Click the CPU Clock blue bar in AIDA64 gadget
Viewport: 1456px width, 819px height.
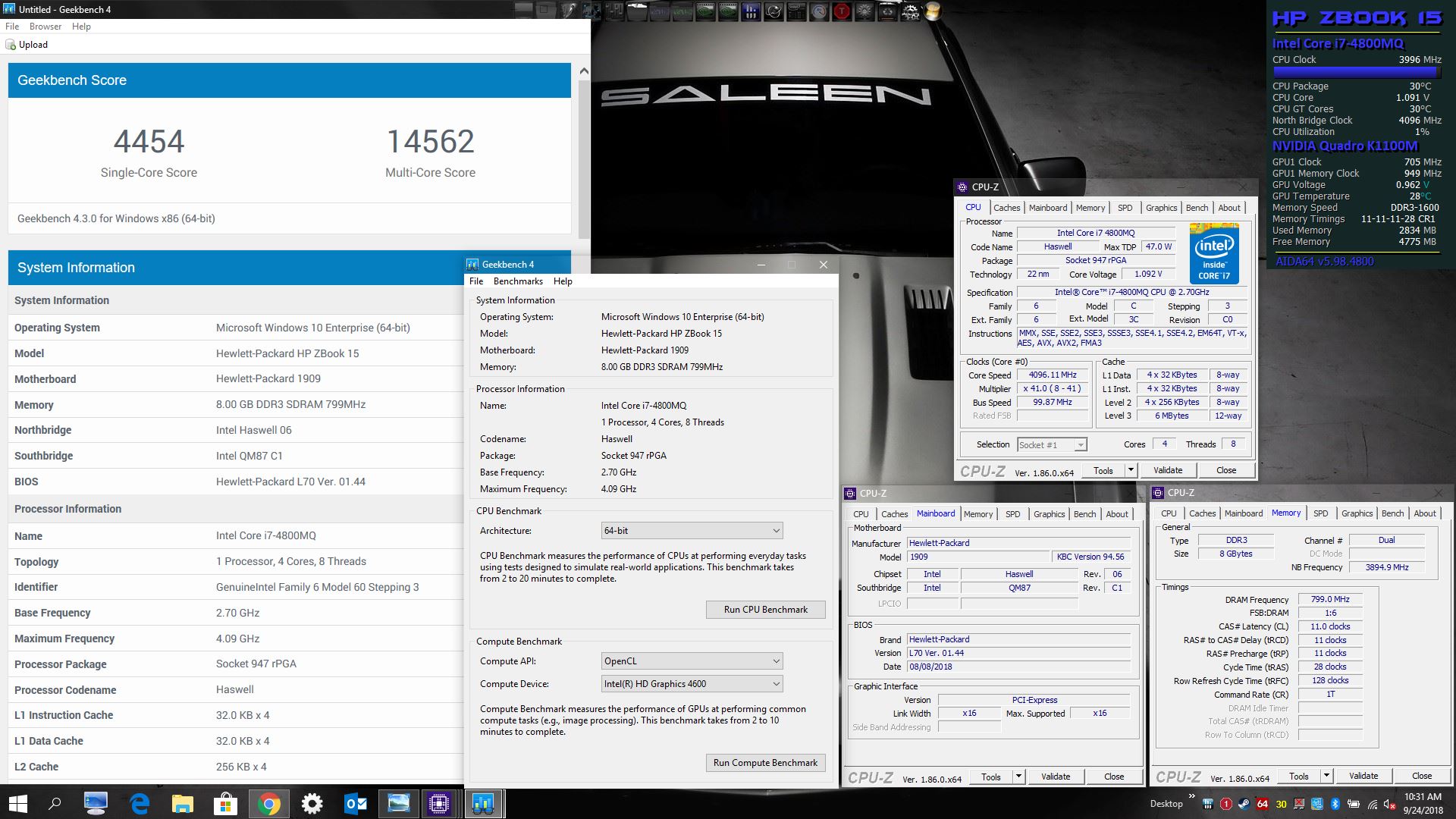click(x=1357, y=73)
